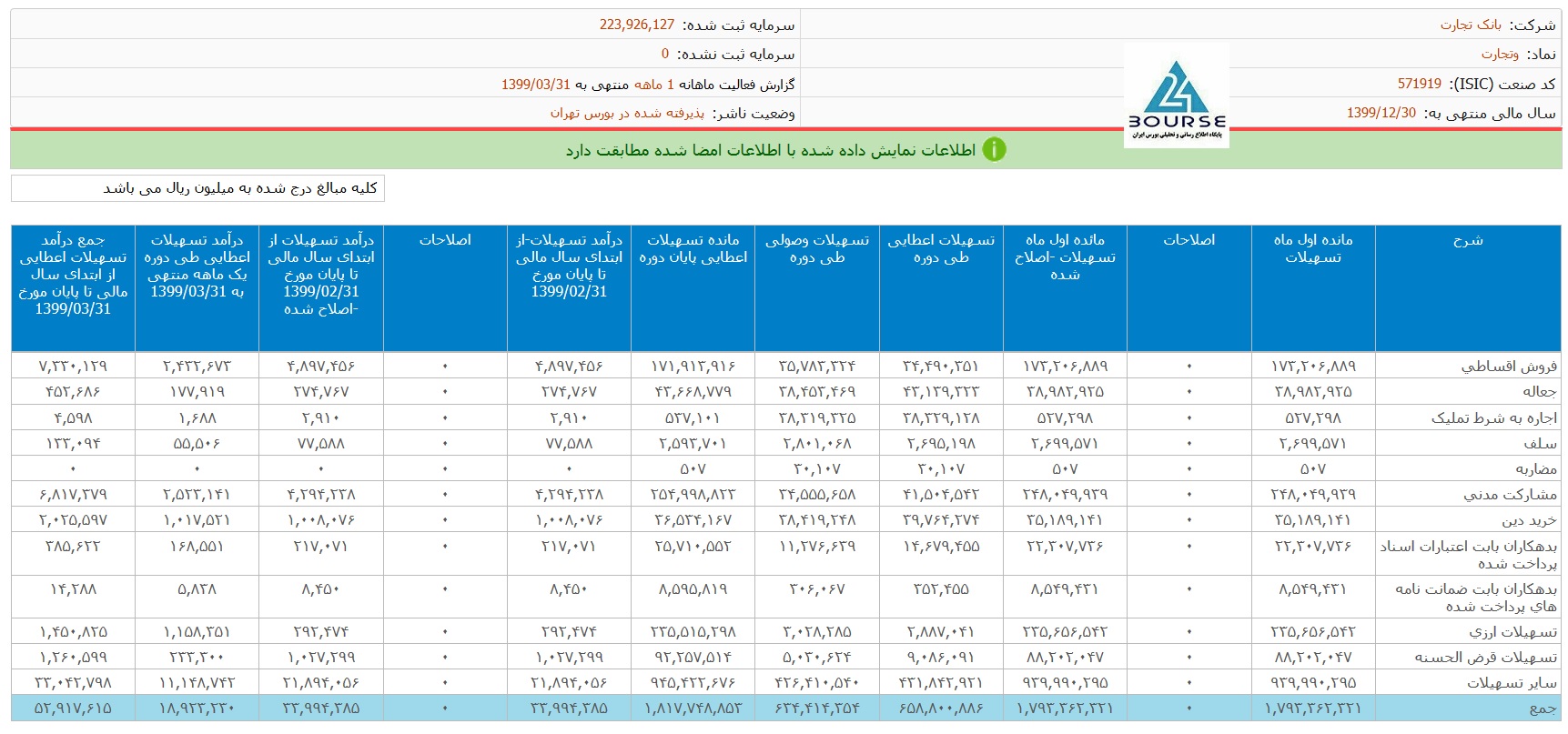Click 'تسهیلات ارزي' cumulative income '۱,۴۵۰,۸۲۵'
Viewport: 1568px width, 734px height.
click(x=74, y=631)
